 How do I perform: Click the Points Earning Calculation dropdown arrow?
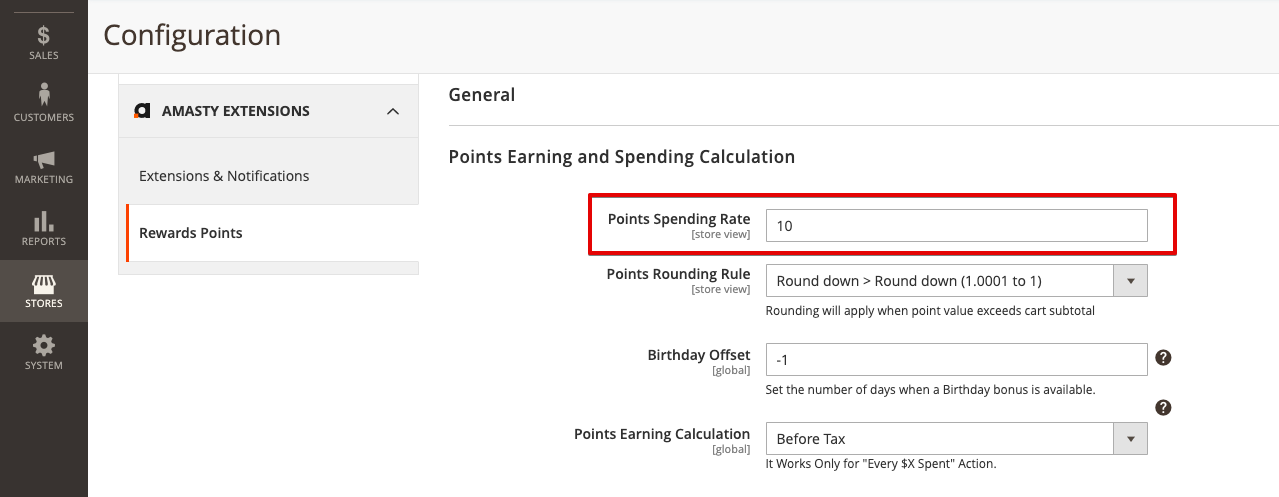(x=1131, y=439)
